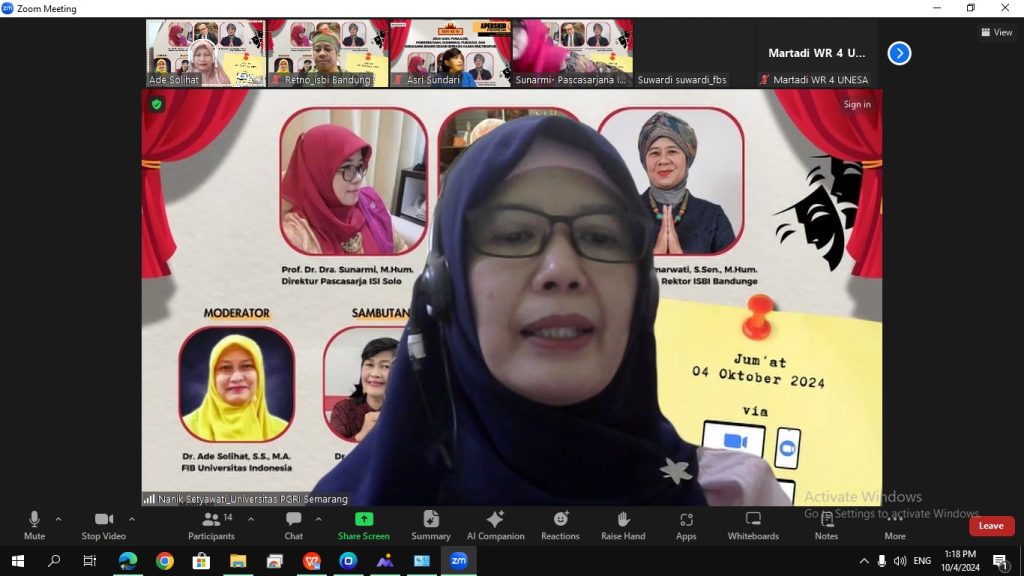Select Sunarmi- Pascasarjana video thumbnail
1024x576 pixels.
pos(573,53)
